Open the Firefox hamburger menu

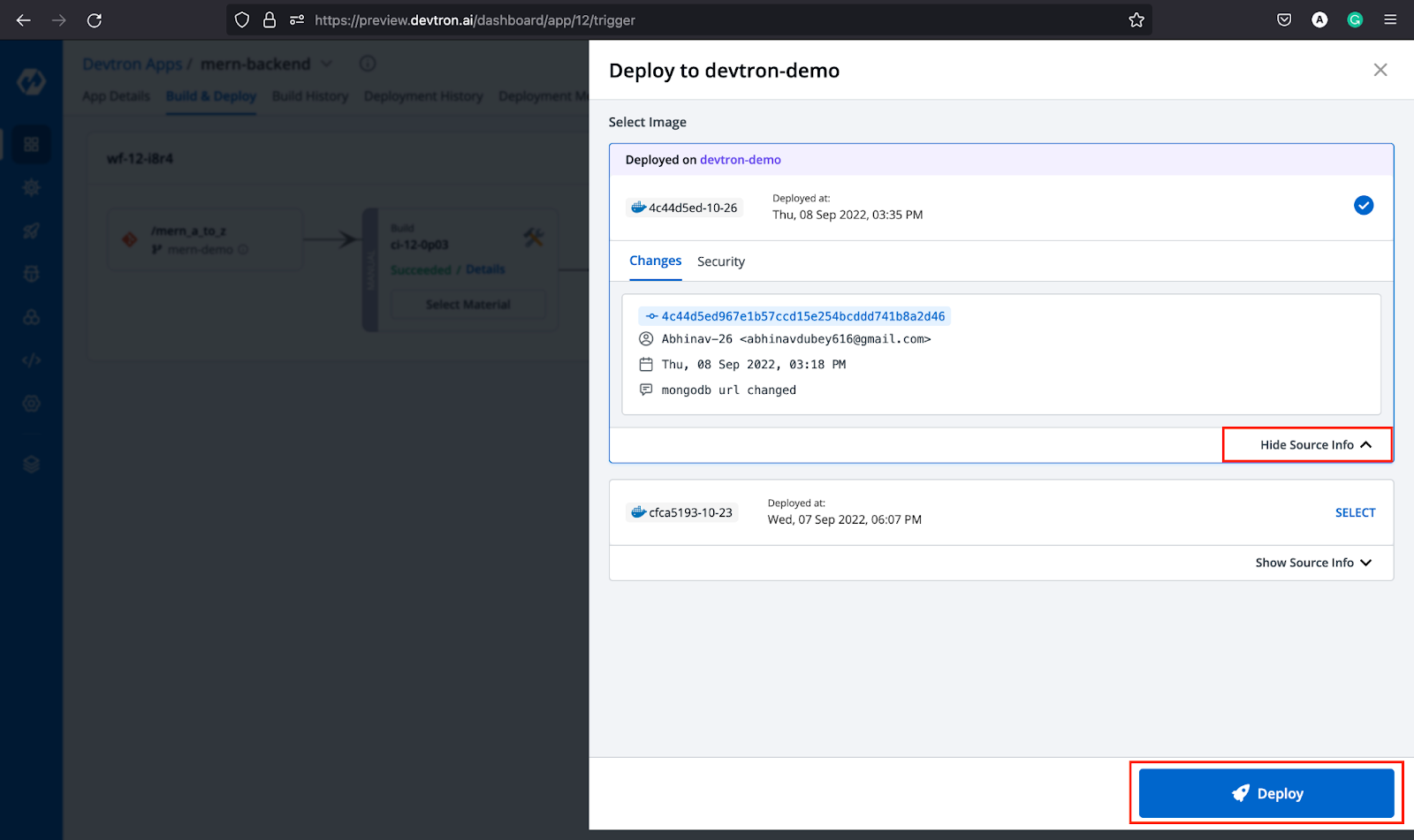(1390, 19)
